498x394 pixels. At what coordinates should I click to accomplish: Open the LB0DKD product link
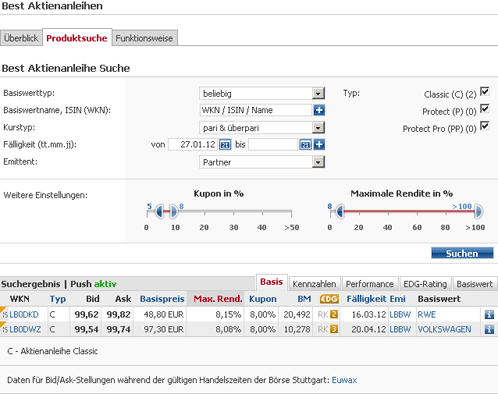pos(24,314)
